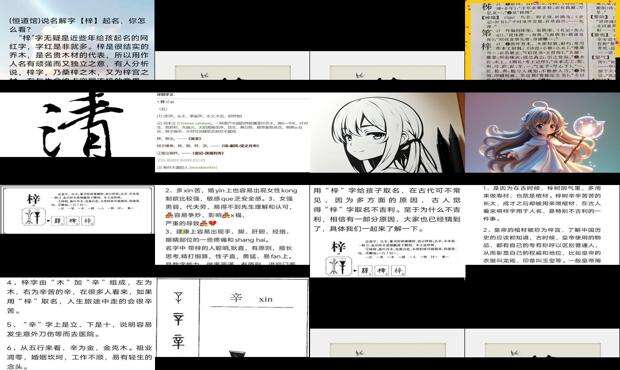
Task: Open the dictionary definition text screenshot
Action: tap(232, 132)
